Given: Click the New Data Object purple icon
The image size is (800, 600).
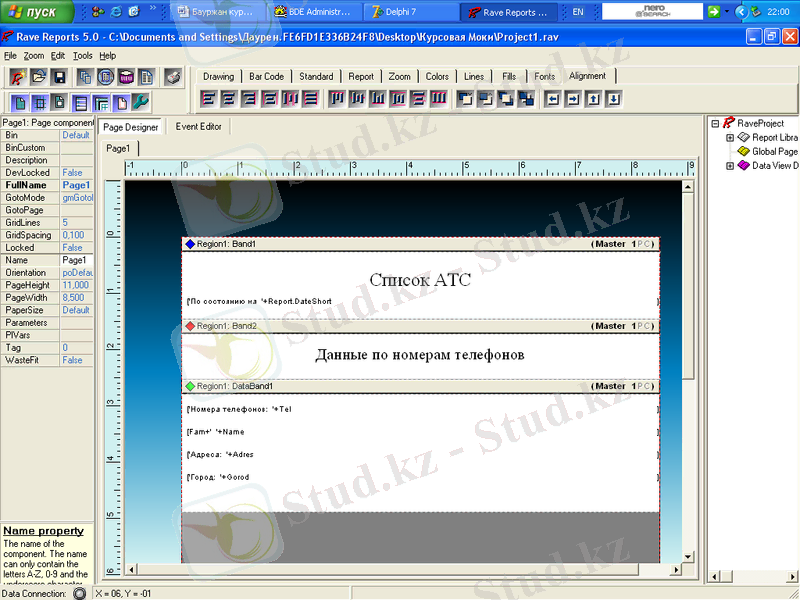Looking at the screenshot, I should click(126, 77).
